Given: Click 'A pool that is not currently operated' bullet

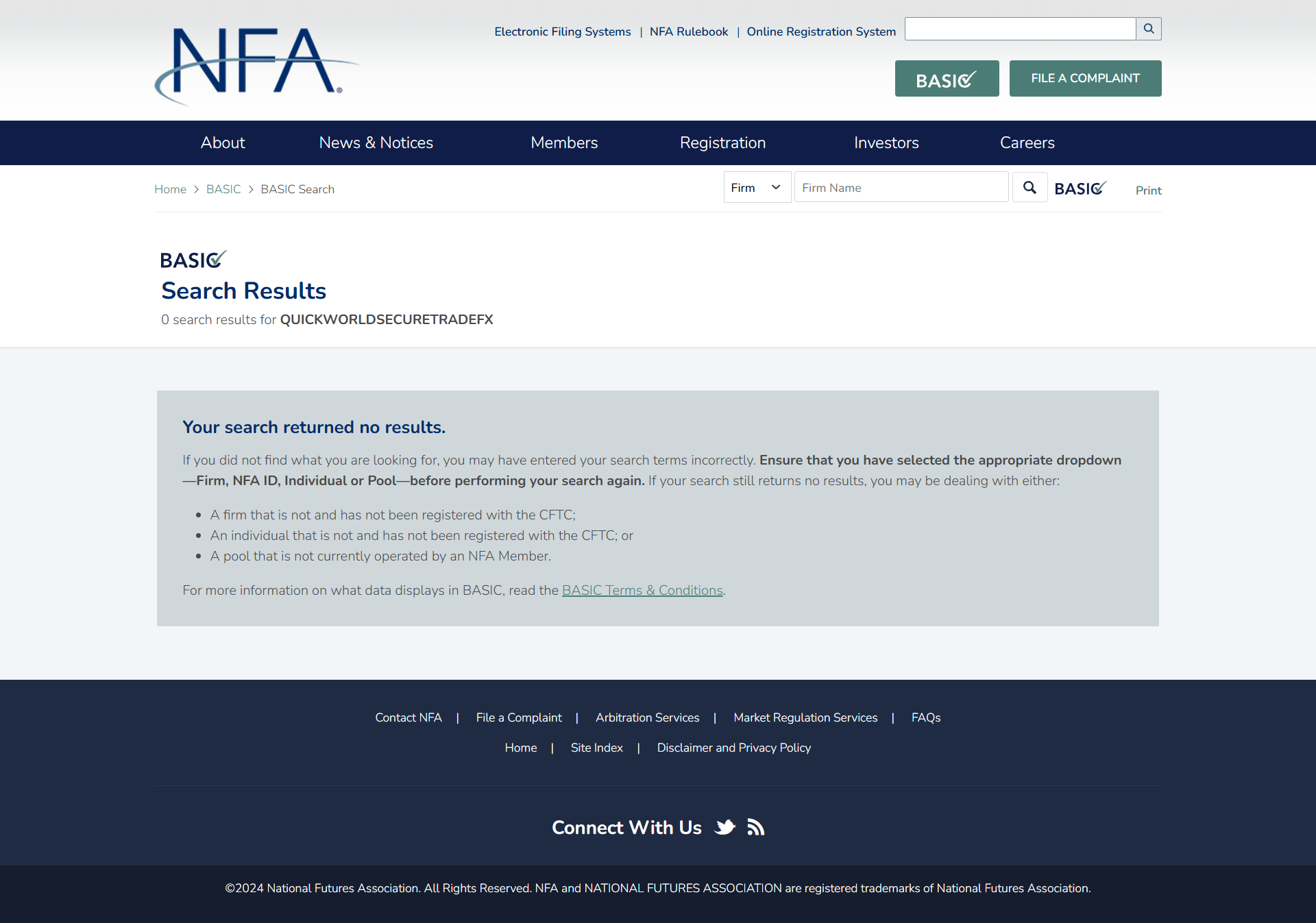Looking at the screenshot, I should point(380,556).
